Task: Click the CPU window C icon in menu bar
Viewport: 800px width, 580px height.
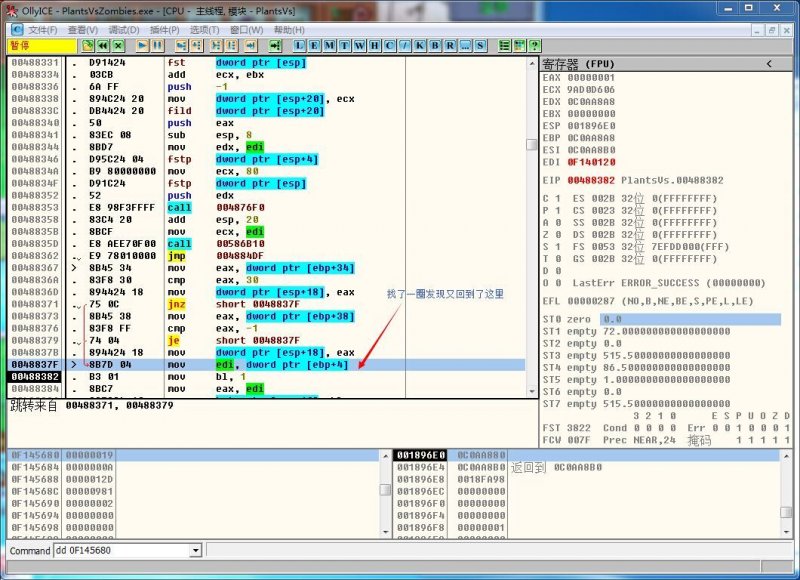Action: [17, 30]
